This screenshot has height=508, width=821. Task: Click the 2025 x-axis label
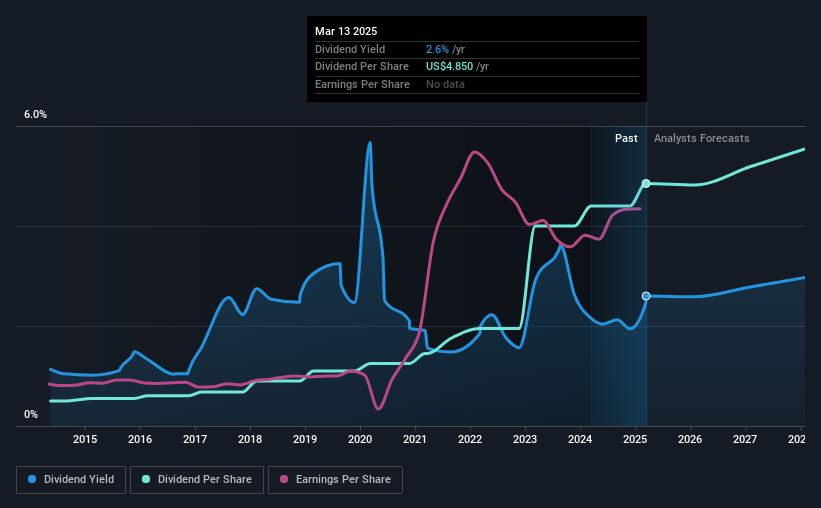[635, 439]
